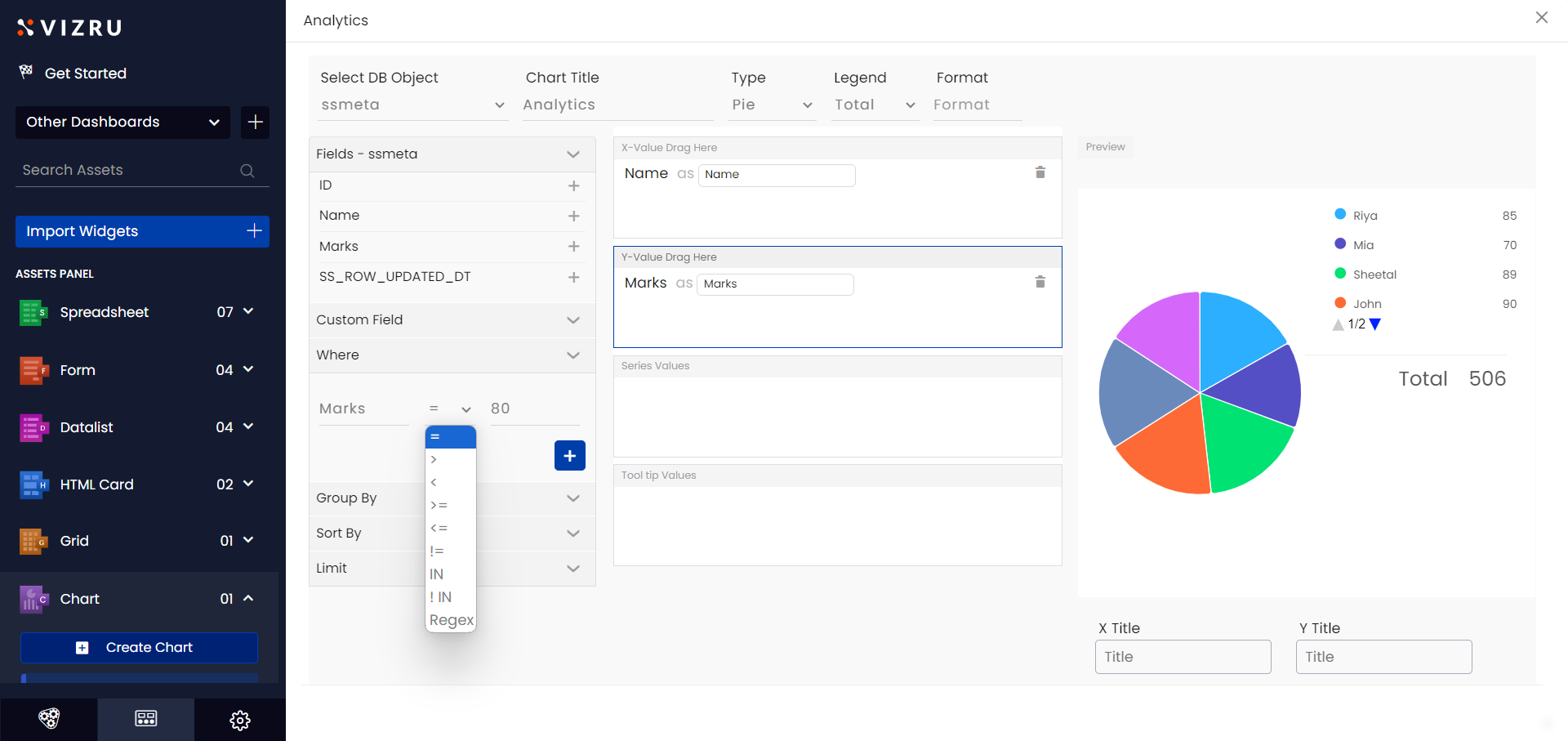The image size is (1568, 741).
Task: Remove the Marks Y-value using trash icon
Action: [x=1040, y=282]
